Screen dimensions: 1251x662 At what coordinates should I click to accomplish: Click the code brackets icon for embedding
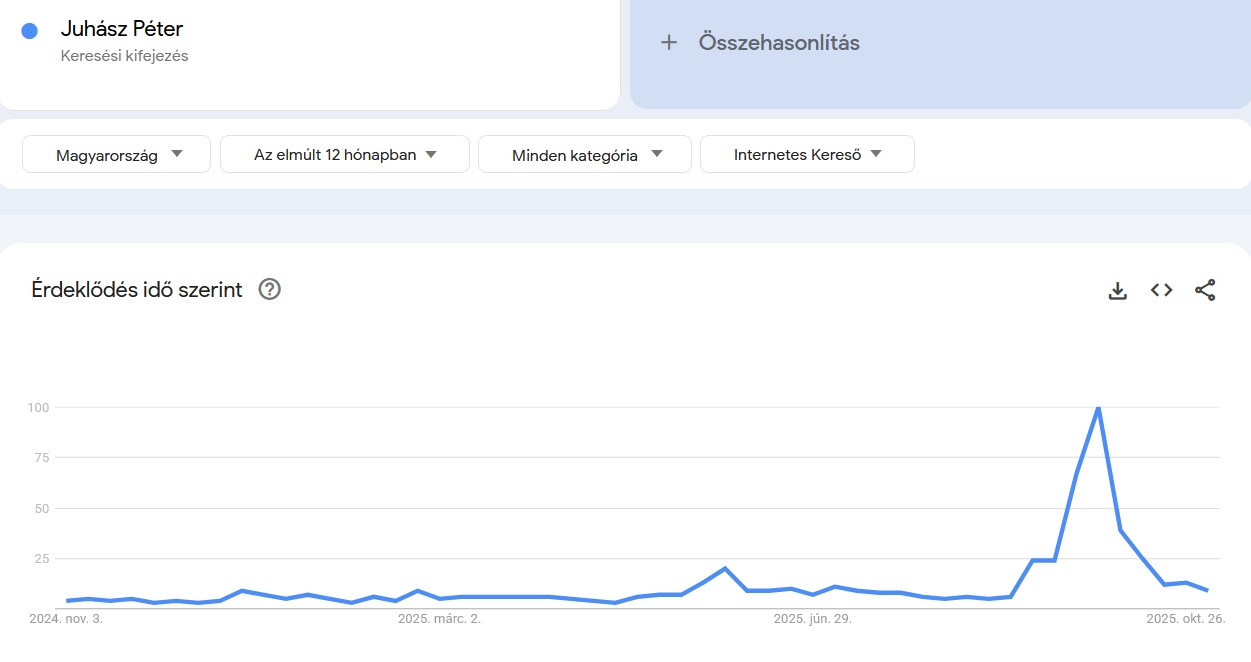click(x=1161, y=289)
